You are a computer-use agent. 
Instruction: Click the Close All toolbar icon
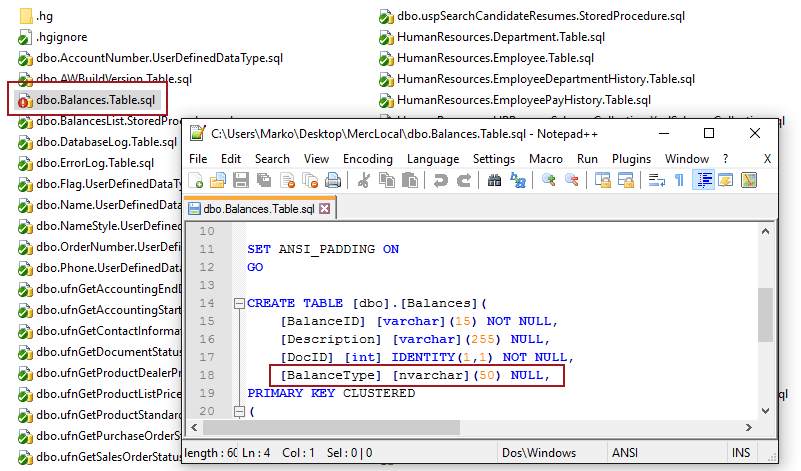(310, 180)
